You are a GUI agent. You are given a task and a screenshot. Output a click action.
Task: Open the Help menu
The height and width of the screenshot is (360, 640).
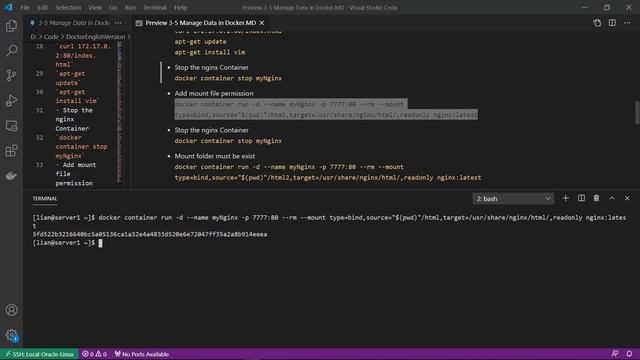click(x=180, y=7)
